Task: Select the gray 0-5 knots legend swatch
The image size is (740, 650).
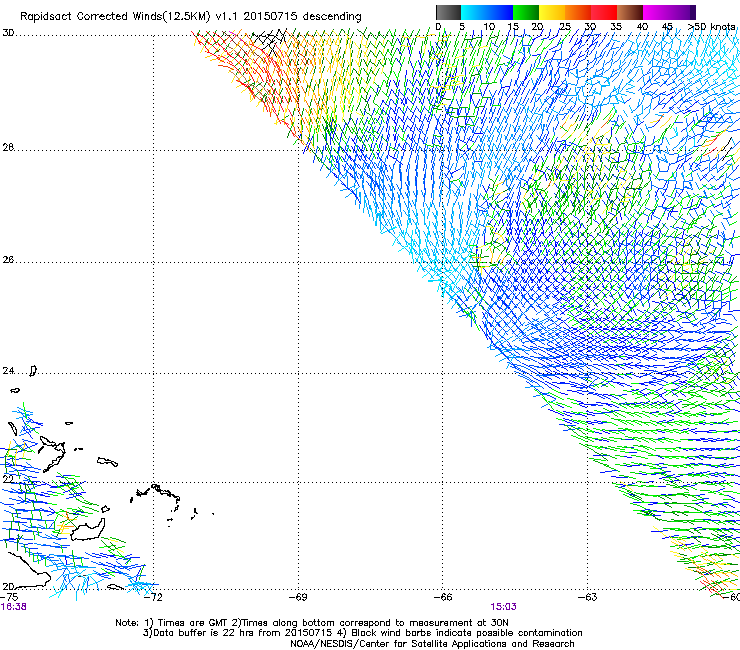Action: pyautogui.click(x=448, y=12)
